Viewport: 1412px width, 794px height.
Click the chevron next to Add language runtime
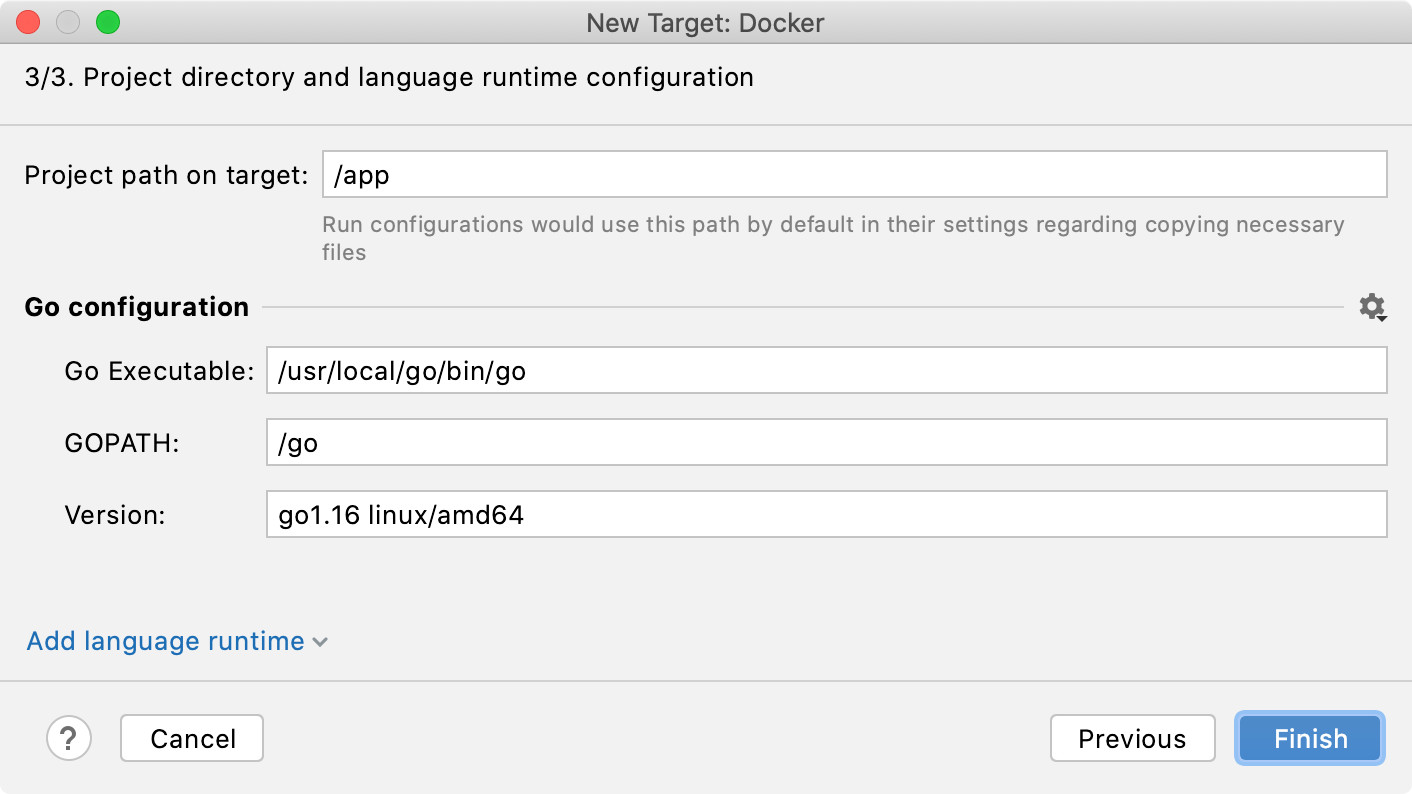(x=319, y=643)
